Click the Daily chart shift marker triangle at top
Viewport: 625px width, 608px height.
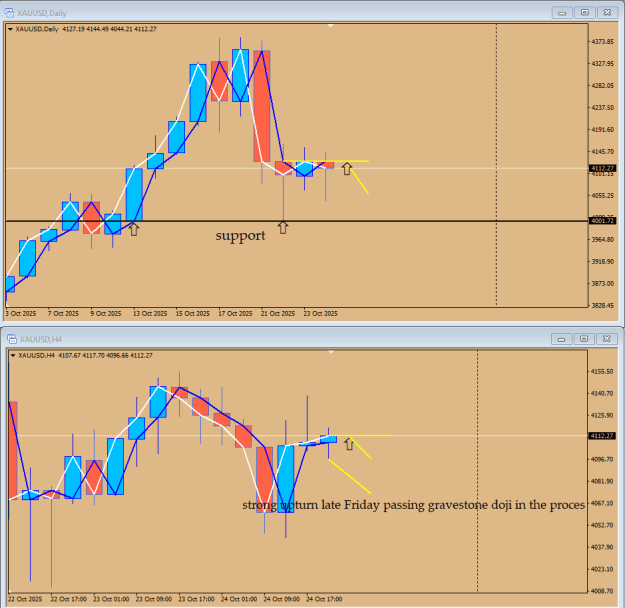(330, 26)
